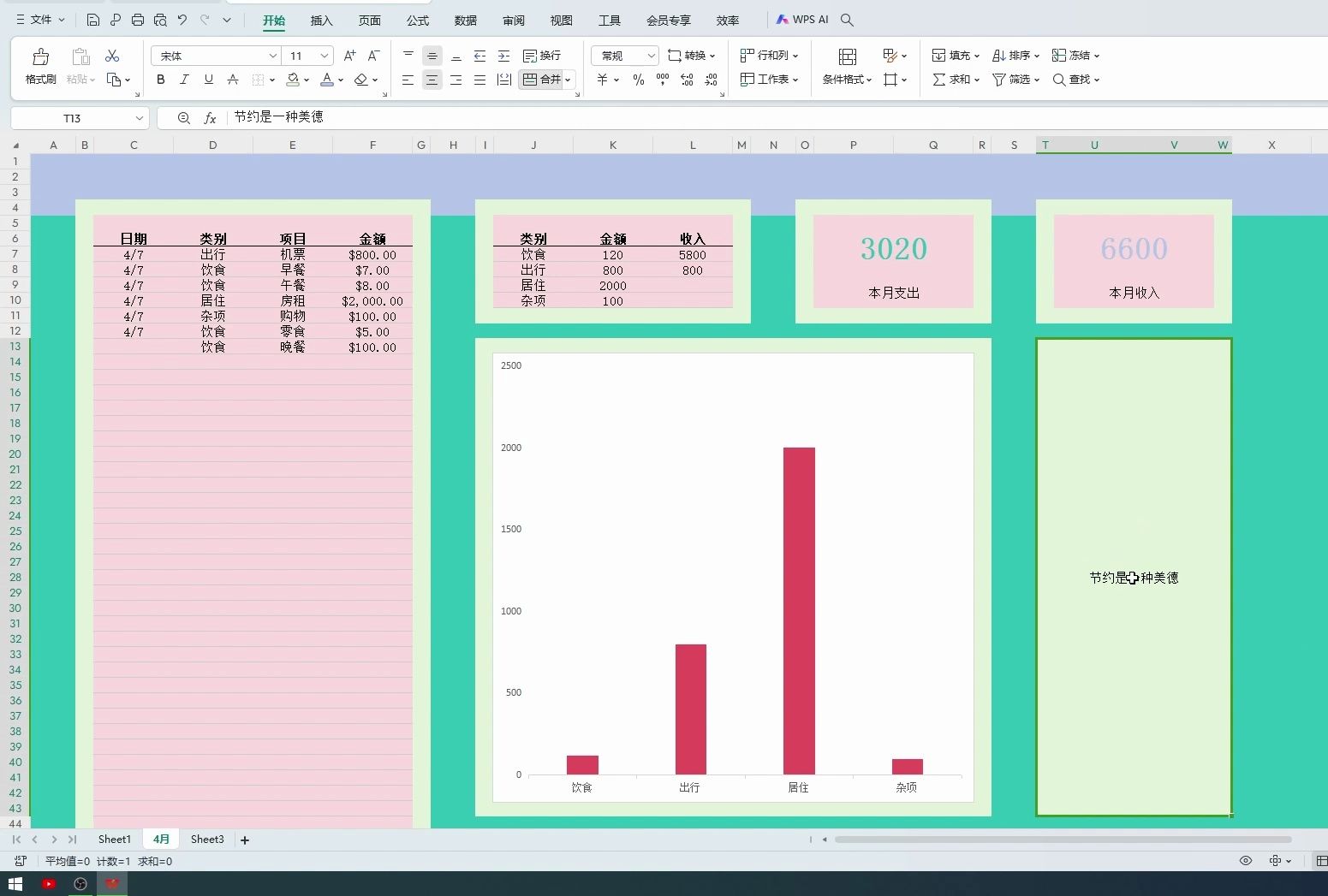Toggle Underline formatting
Image resolution: width=1328 pixels, height=896 pixels.
coord(208,80)
